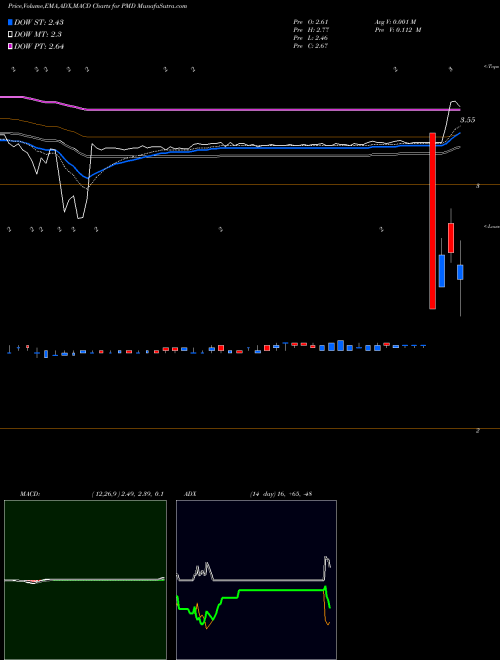
Task: Click the tall red candlestick bar
Action: coord(432,221)
